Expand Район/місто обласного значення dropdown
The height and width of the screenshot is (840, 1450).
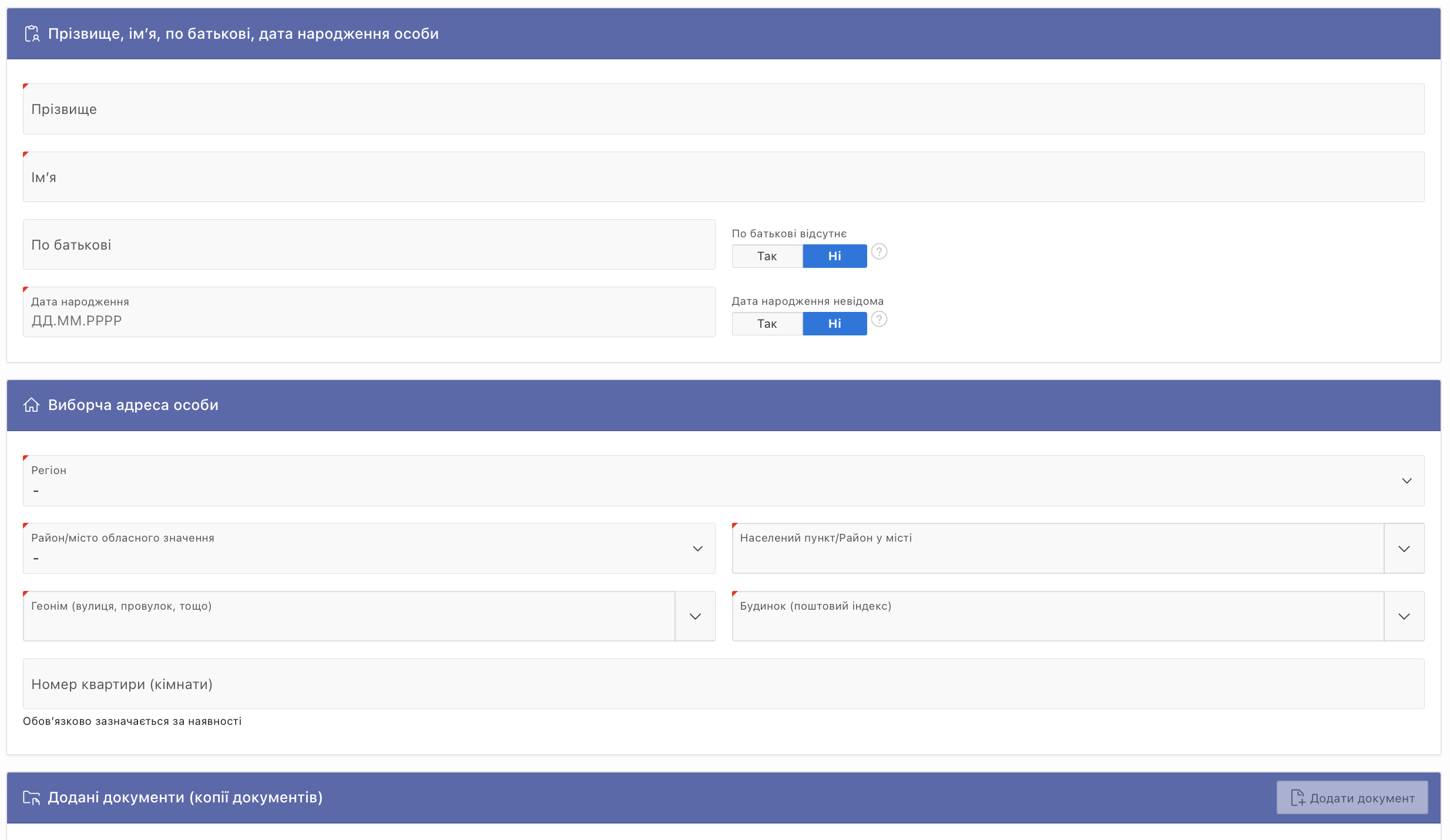(x=697, y=549)
